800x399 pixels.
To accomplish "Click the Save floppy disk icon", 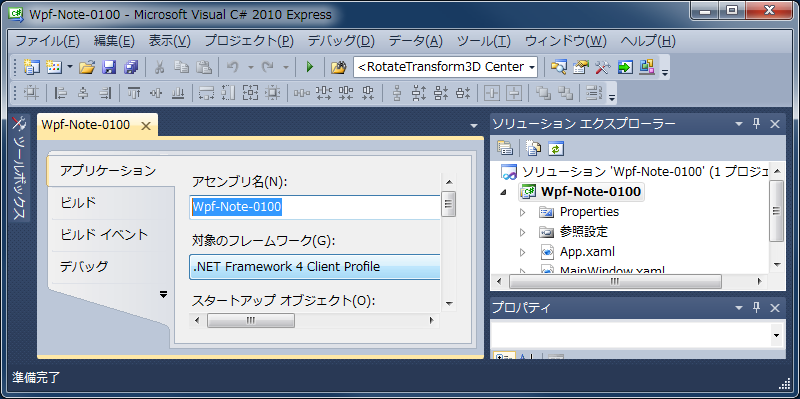I will click(110, 67).
